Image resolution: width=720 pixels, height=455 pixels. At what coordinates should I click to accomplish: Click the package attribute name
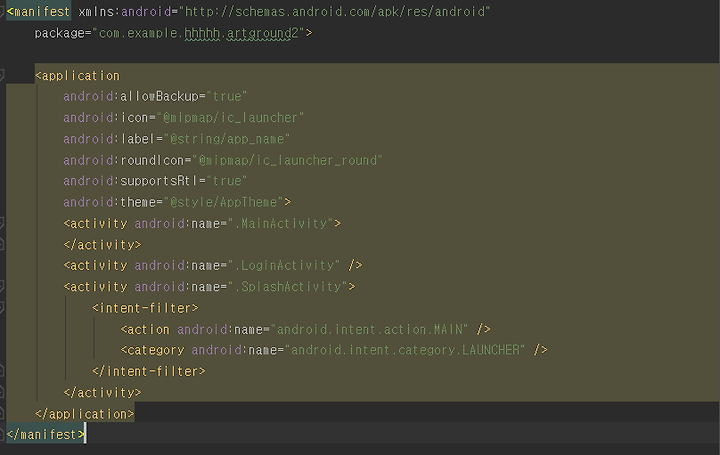[x=59, y=33]
